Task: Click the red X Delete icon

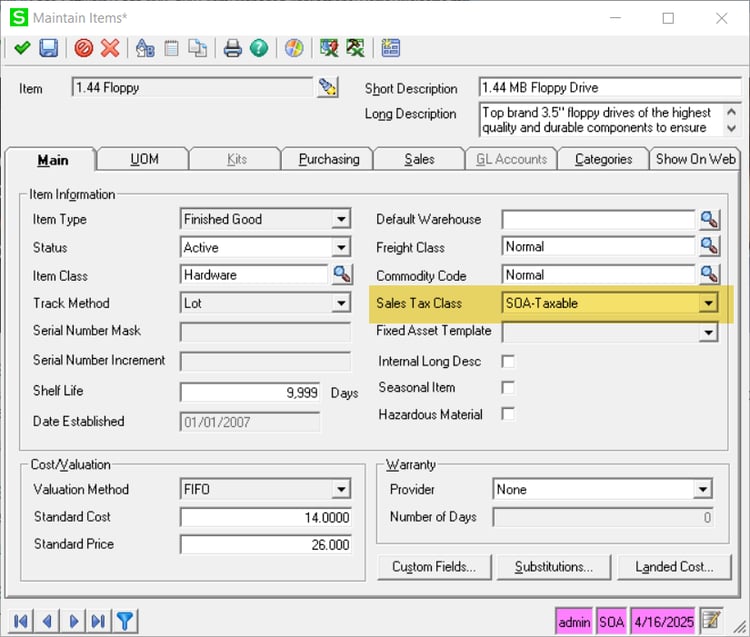Action: 110,48
